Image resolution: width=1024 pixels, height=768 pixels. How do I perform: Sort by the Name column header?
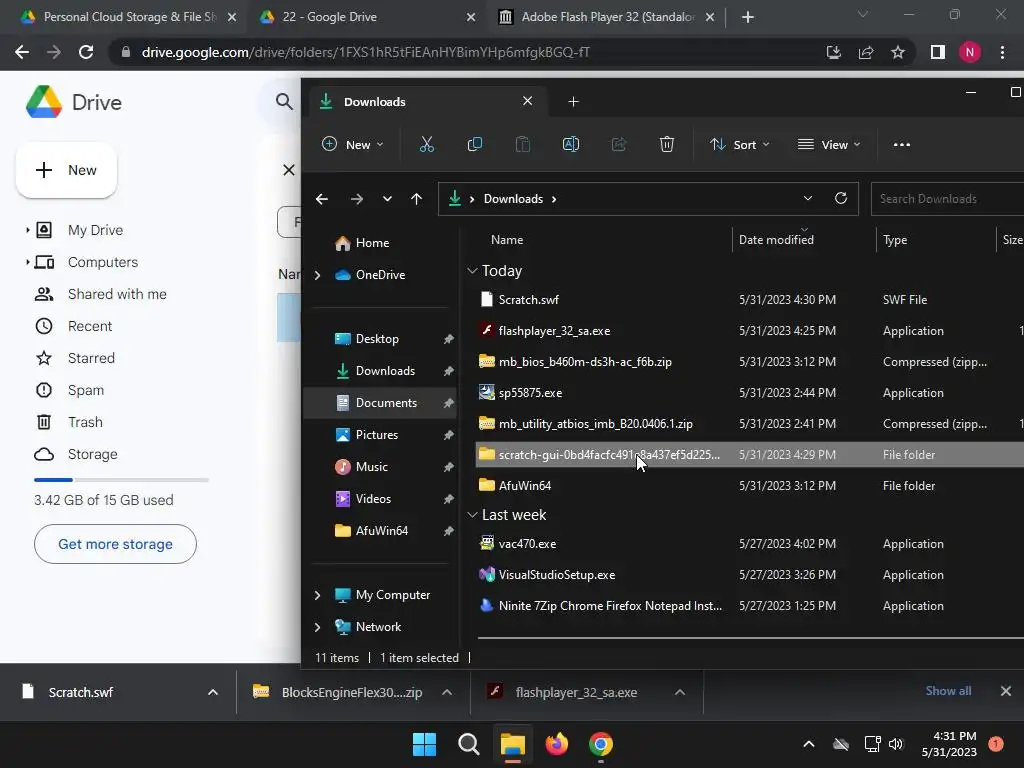[507, 240]
